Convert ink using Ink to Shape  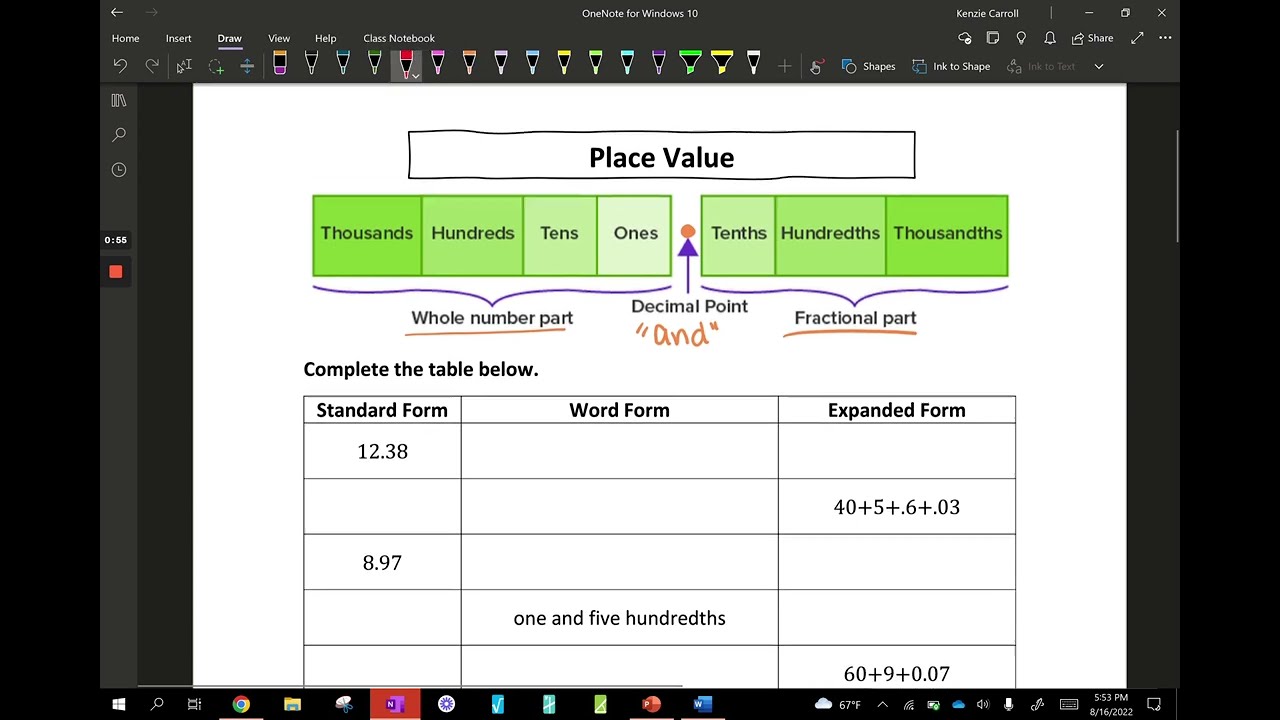click(951, 66)
